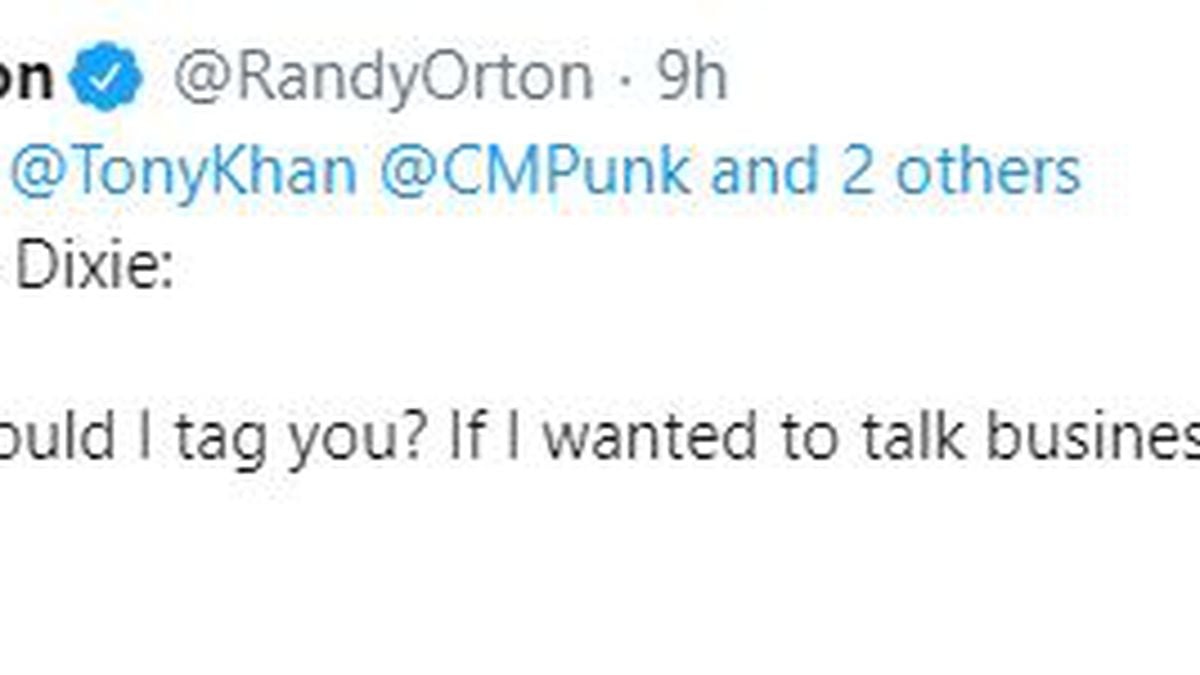Click the 'Dixie:' text line
This screenshot has height=675, width=1200.
pos(95,268)
